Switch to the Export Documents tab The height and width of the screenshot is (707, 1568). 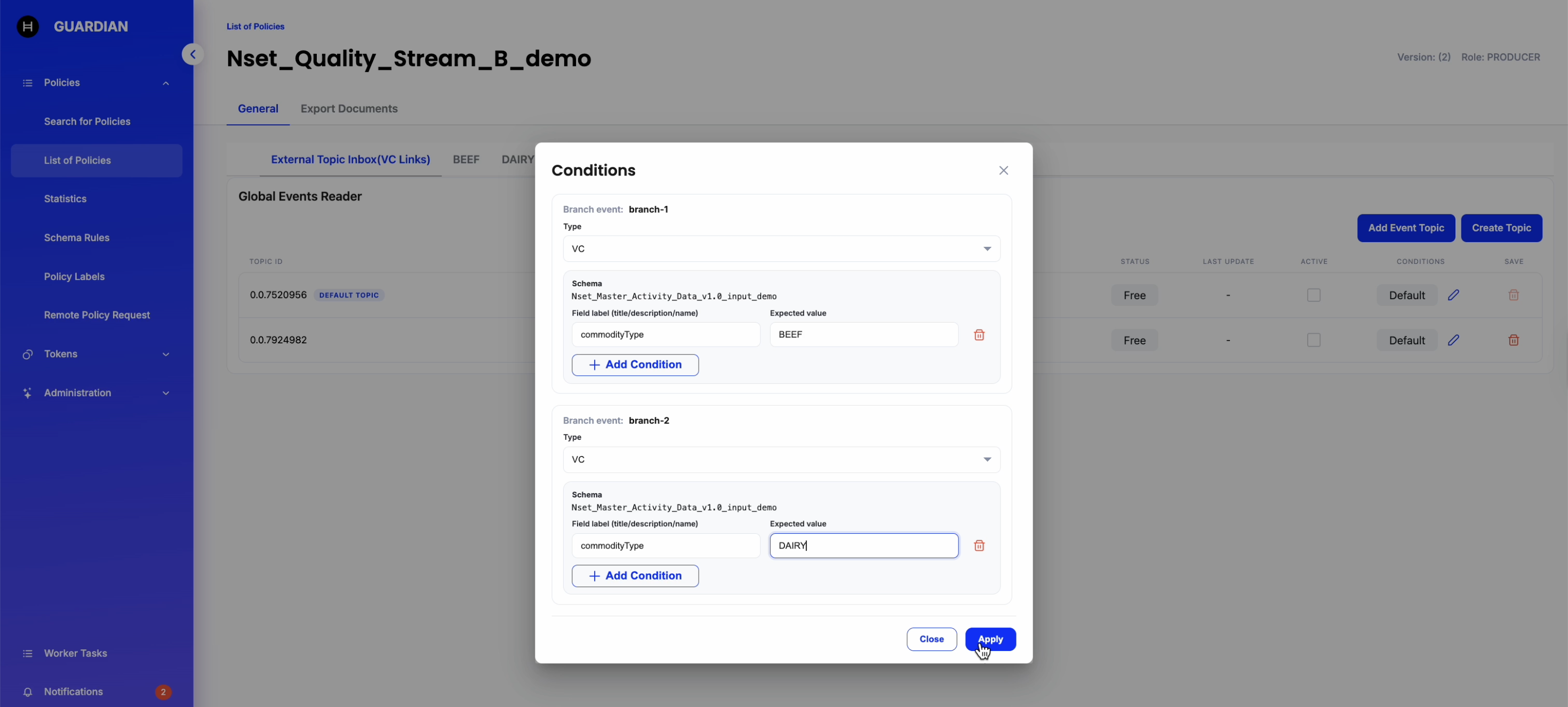click(x=349, y=108)
